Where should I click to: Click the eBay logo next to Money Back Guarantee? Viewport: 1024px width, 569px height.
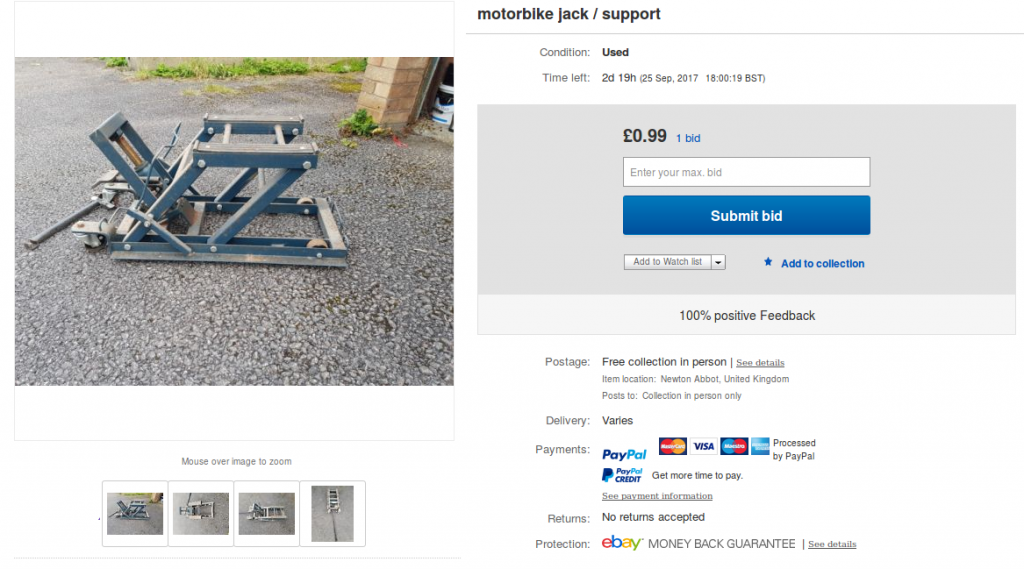[621, 543]
